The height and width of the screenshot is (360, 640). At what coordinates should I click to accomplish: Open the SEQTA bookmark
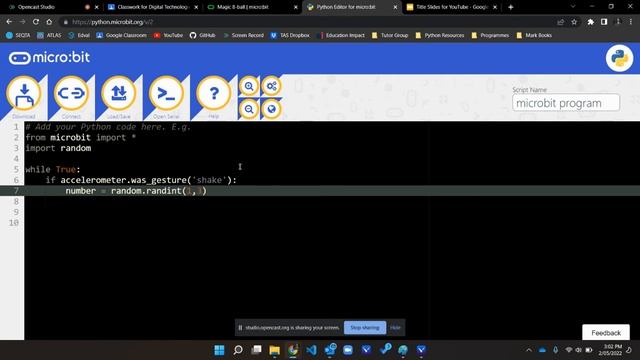coord(18,36)
